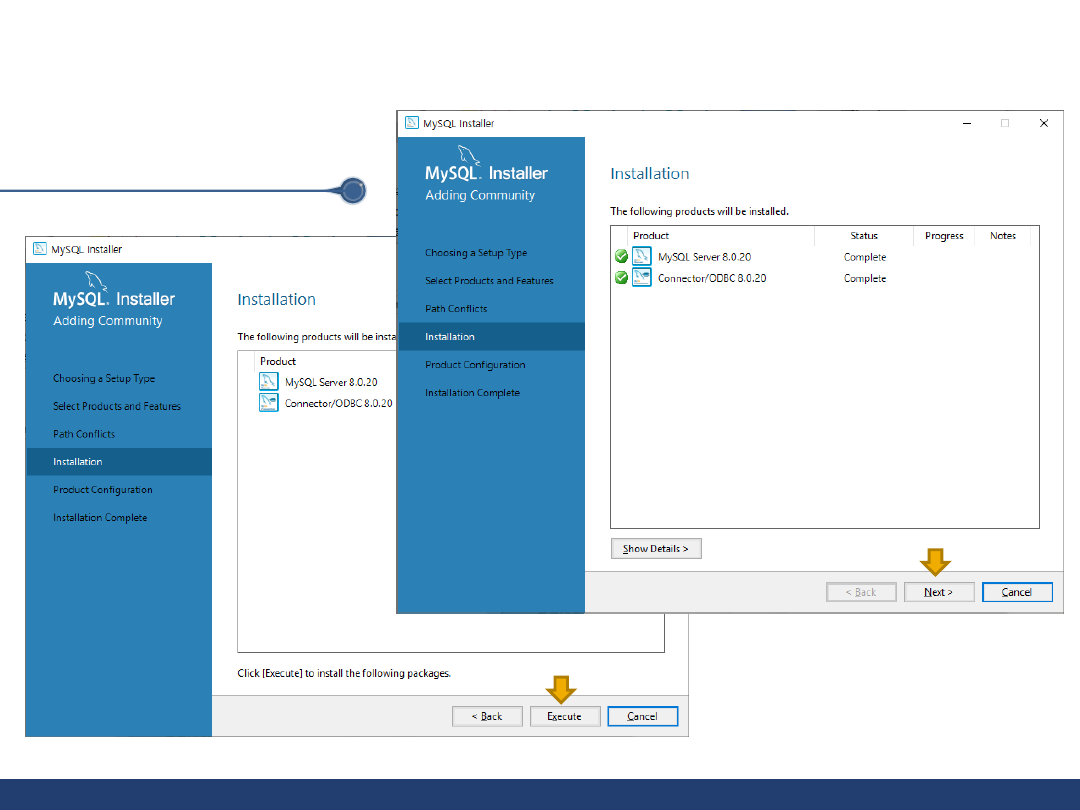Click title bar icon of the front MySQL Installer
This screenshot has width=1080, height=810.
coord(411,123)
